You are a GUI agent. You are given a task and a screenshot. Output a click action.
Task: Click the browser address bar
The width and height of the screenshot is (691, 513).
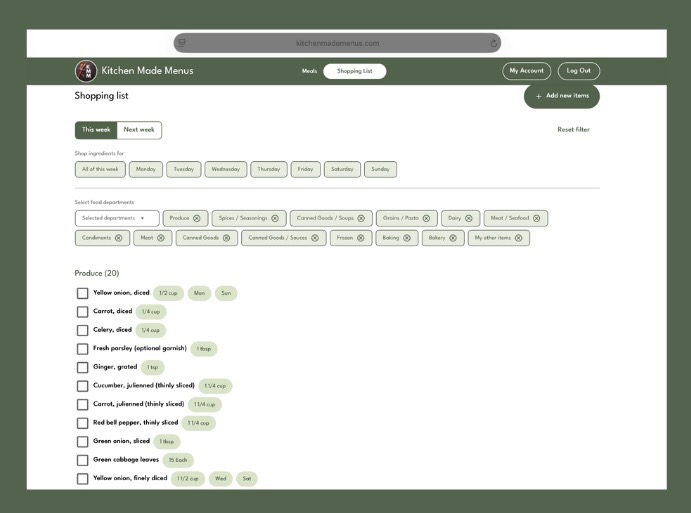pyautogui.click(x=338, y=43)
